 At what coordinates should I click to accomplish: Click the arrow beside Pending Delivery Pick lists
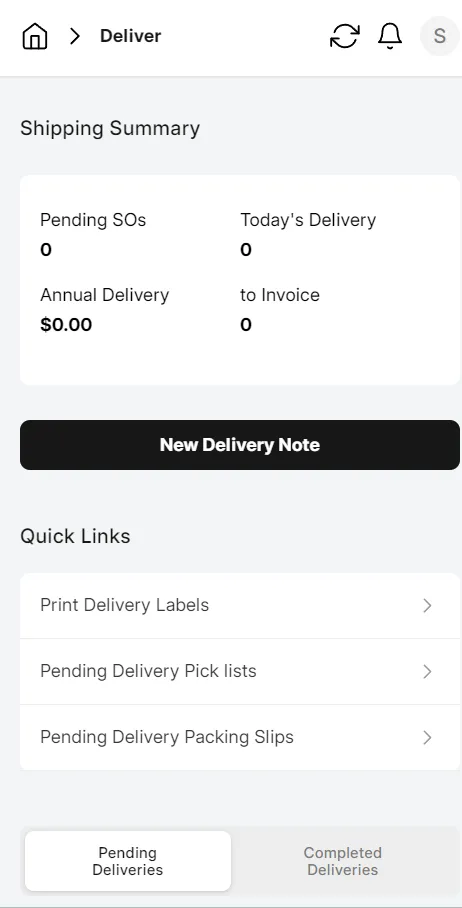427,672
